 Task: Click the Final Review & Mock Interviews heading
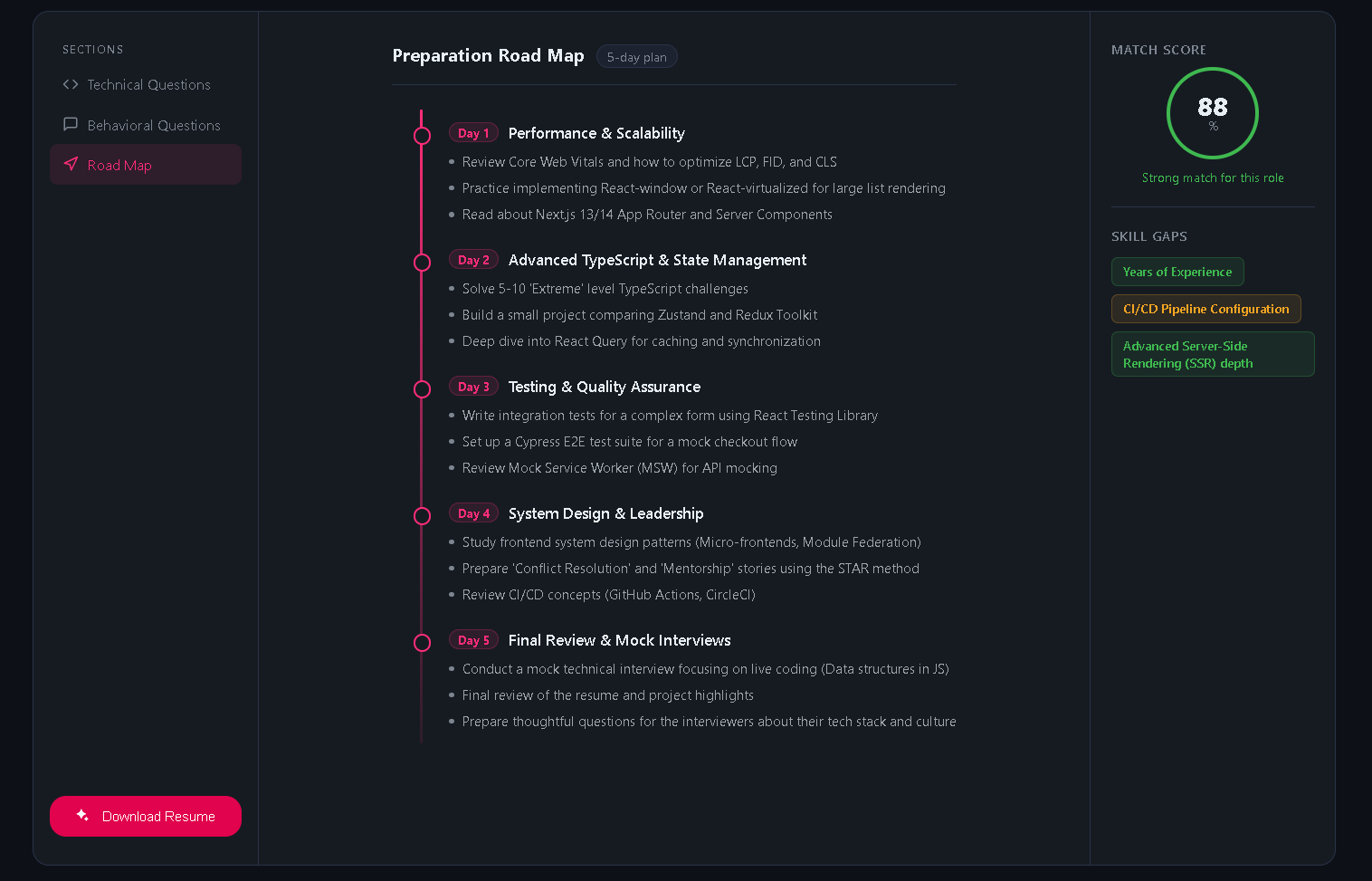tap(619, 640)
